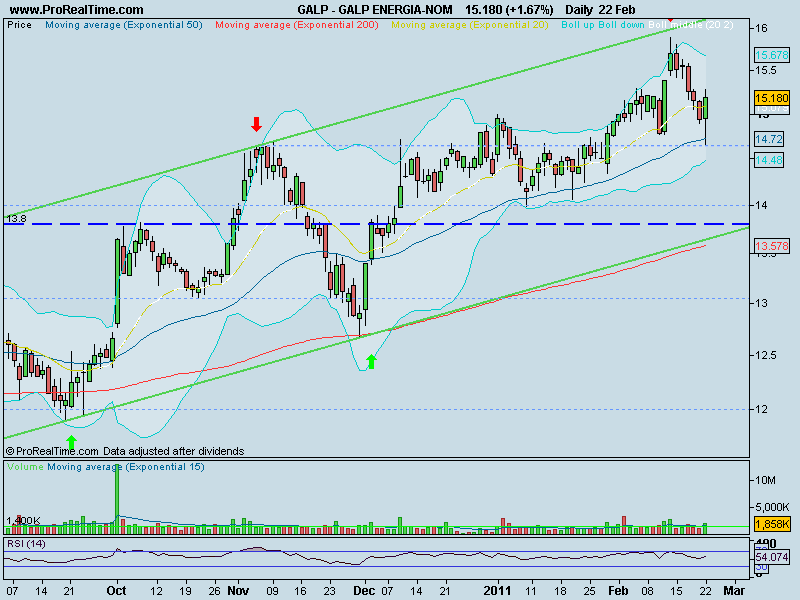This screenshot has width=800, height=600.
Task: Select the GALP - GALP ENERGIA-NOM title
Action: click(375, 10)
